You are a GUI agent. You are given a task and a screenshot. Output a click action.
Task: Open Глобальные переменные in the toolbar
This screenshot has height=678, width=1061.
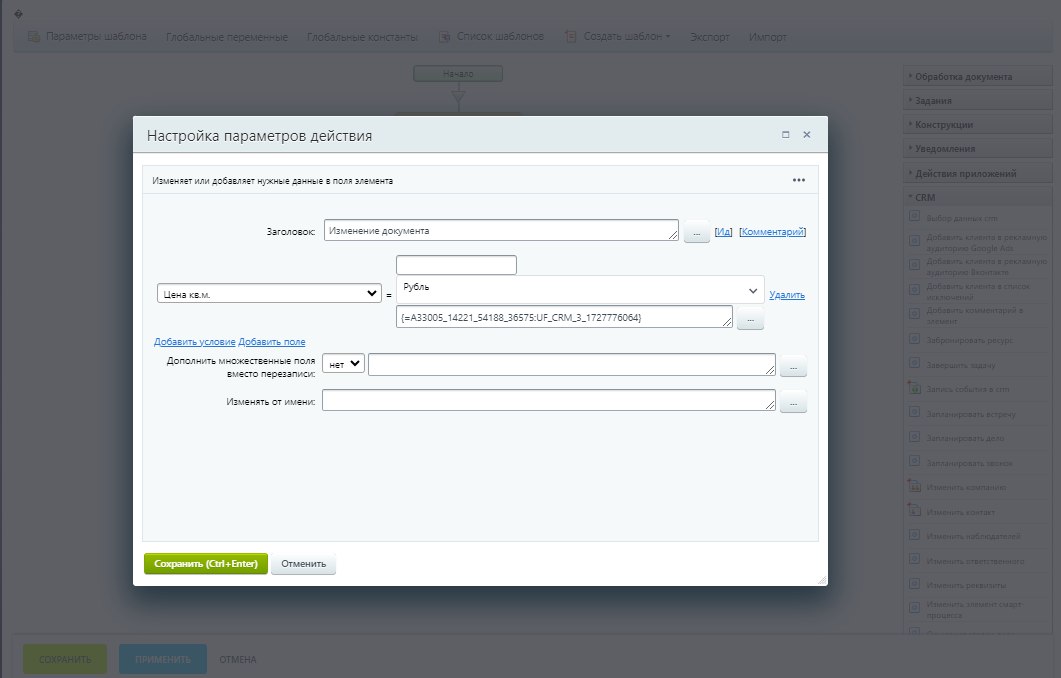pos(227,37)
